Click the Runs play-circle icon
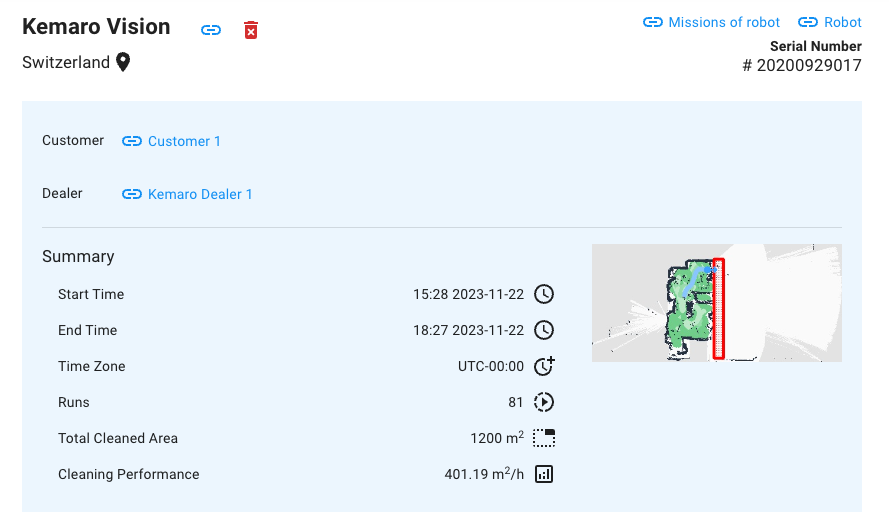Image resolution: width=889 pixels, height=530 pixels. pyautogui.click(x=544, y=402)
